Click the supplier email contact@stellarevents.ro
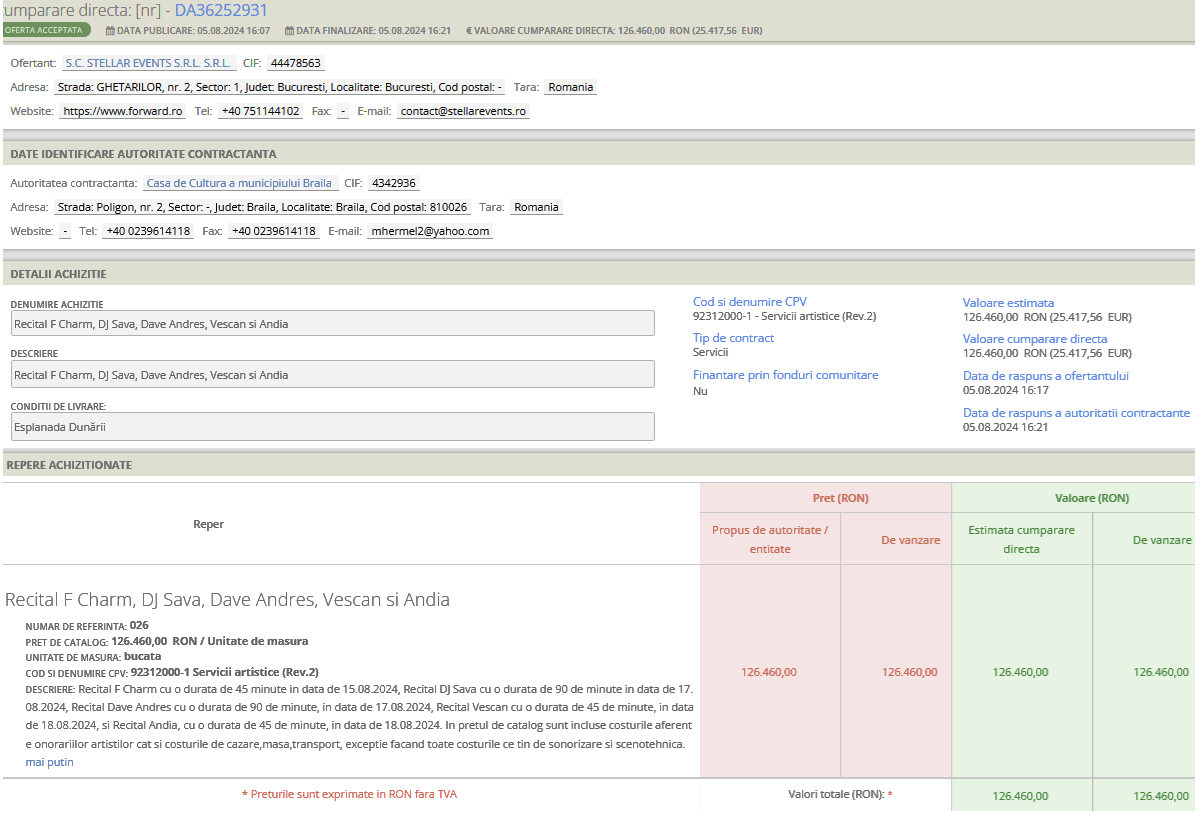This screenshot has width=1201, height=824. [463, 111]
